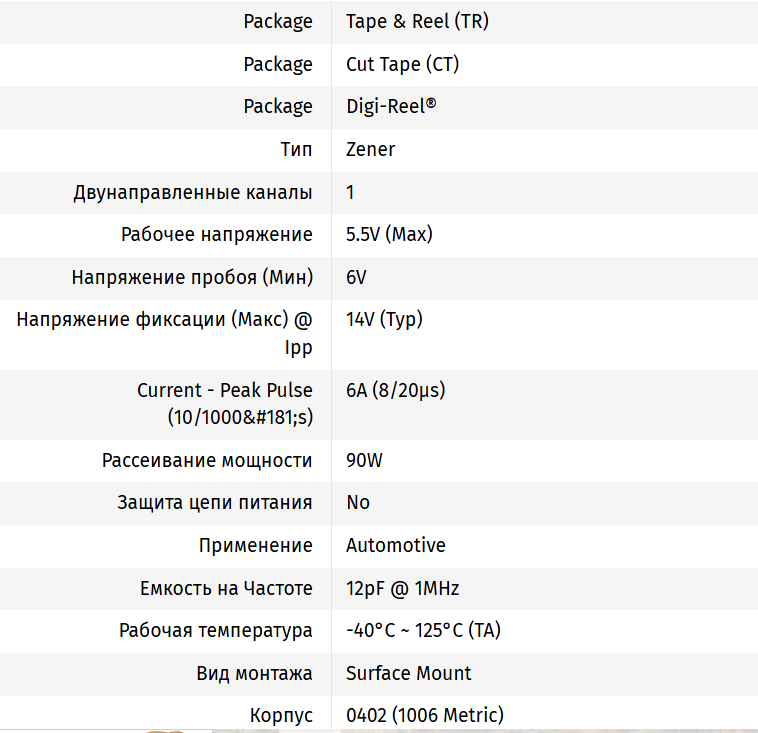Select the 'Cut Tape (CT)' package value
This screenshot has width=758, height=733.
tap(402, 64)
